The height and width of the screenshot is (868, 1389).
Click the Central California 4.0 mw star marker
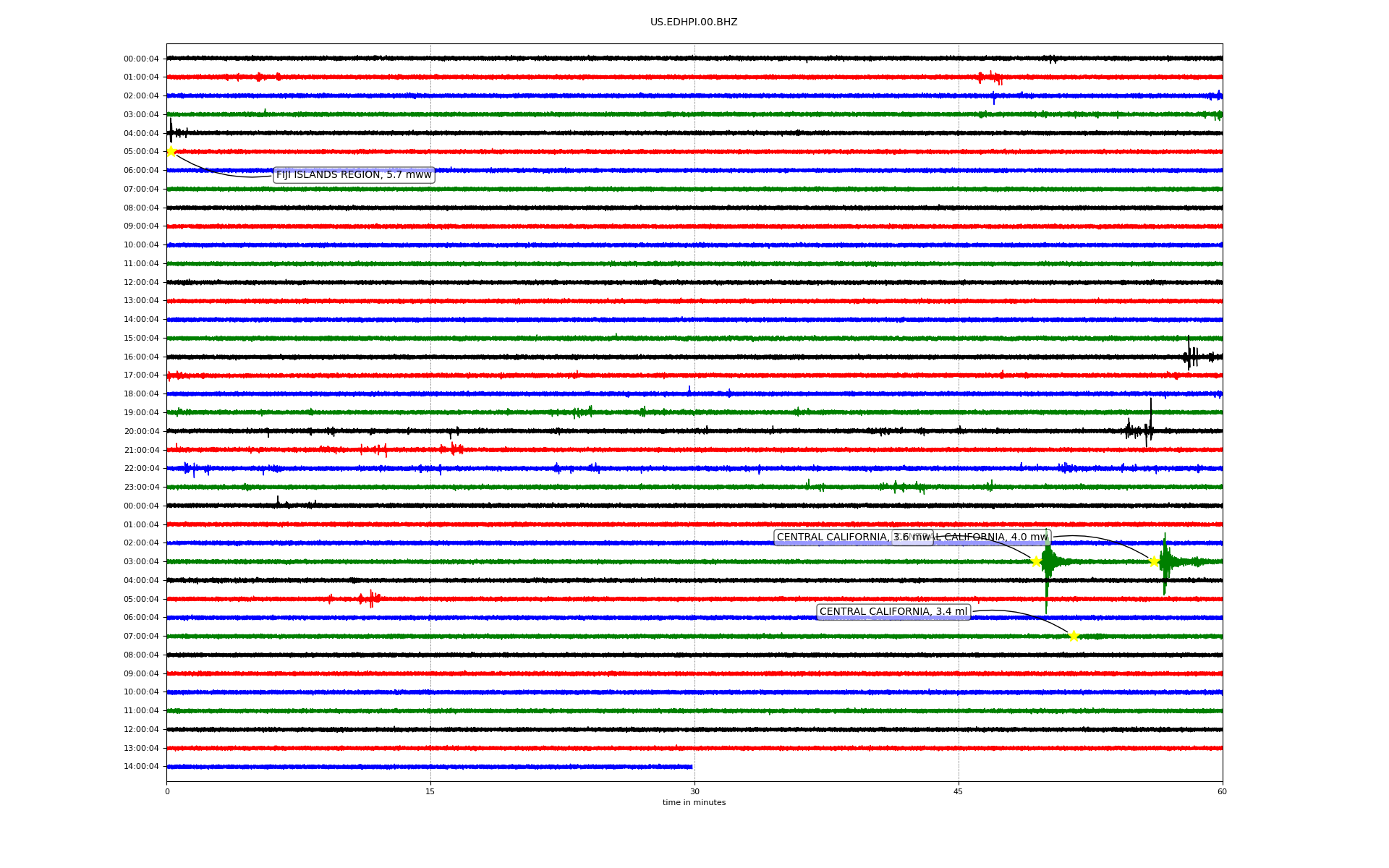1154,561
